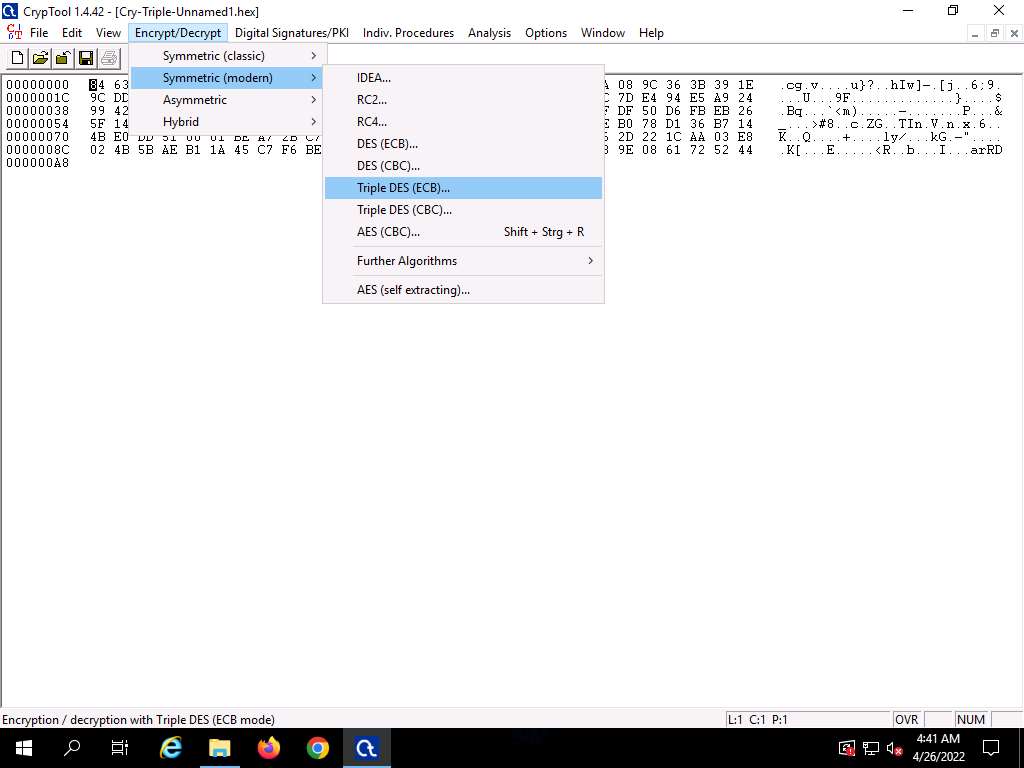This screenshot has width=1024, height=768.
Task: Open File Explorer from the taskbar
Action: coord(219,747)
